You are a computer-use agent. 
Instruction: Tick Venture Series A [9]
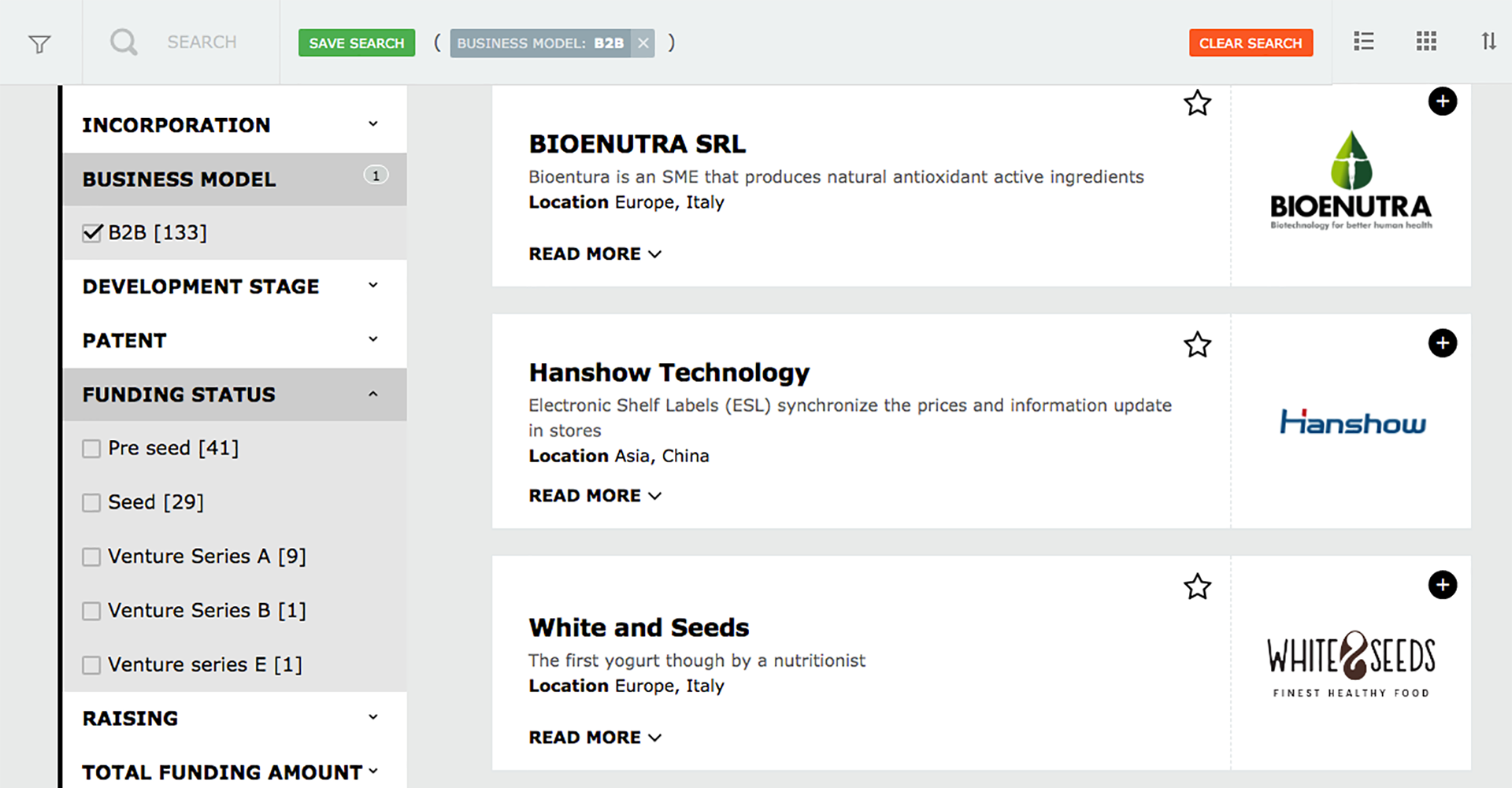click(x=91, y=557)
